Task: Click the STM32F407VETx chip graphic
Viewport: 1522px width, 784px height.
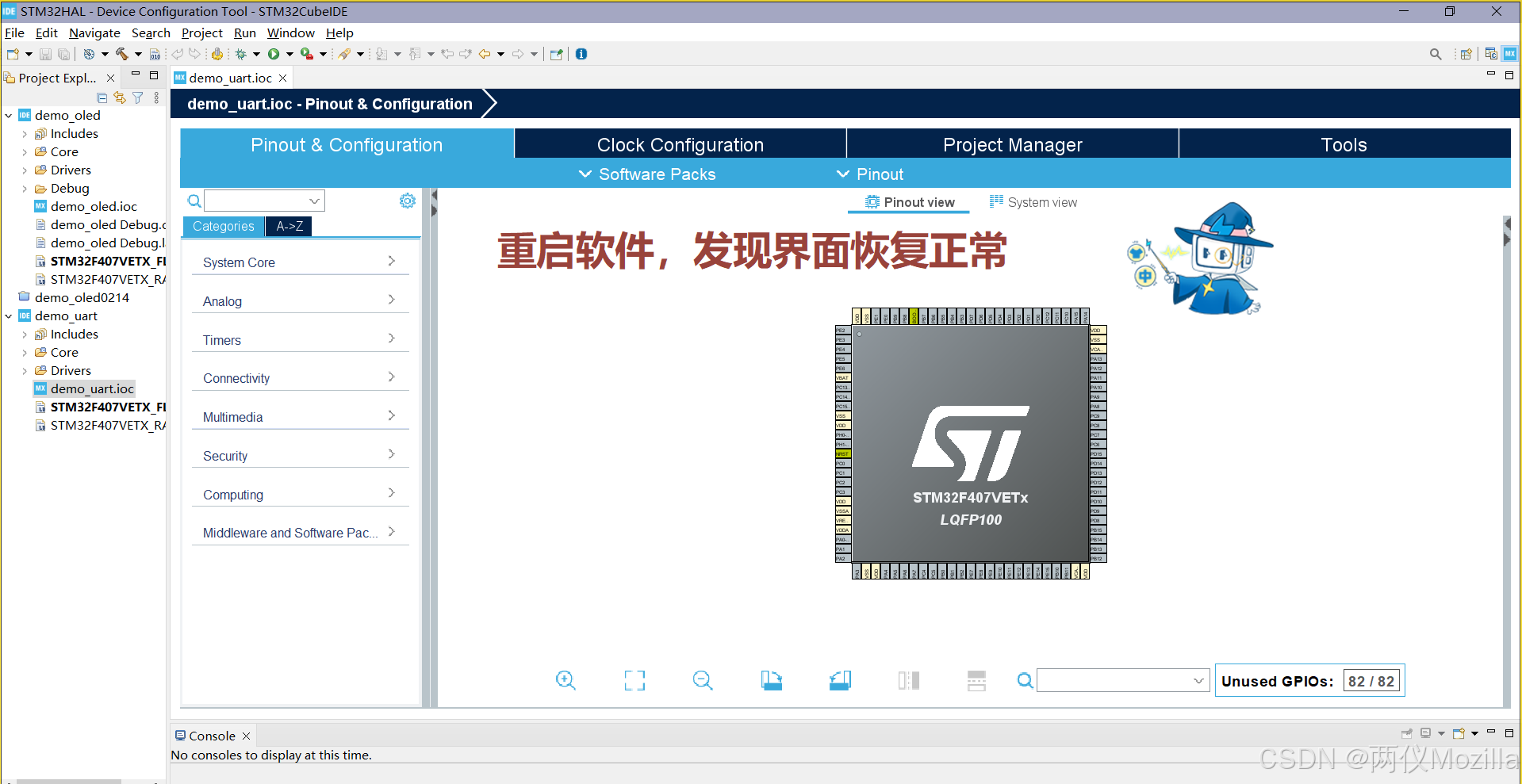Action: tap(971, 444)
